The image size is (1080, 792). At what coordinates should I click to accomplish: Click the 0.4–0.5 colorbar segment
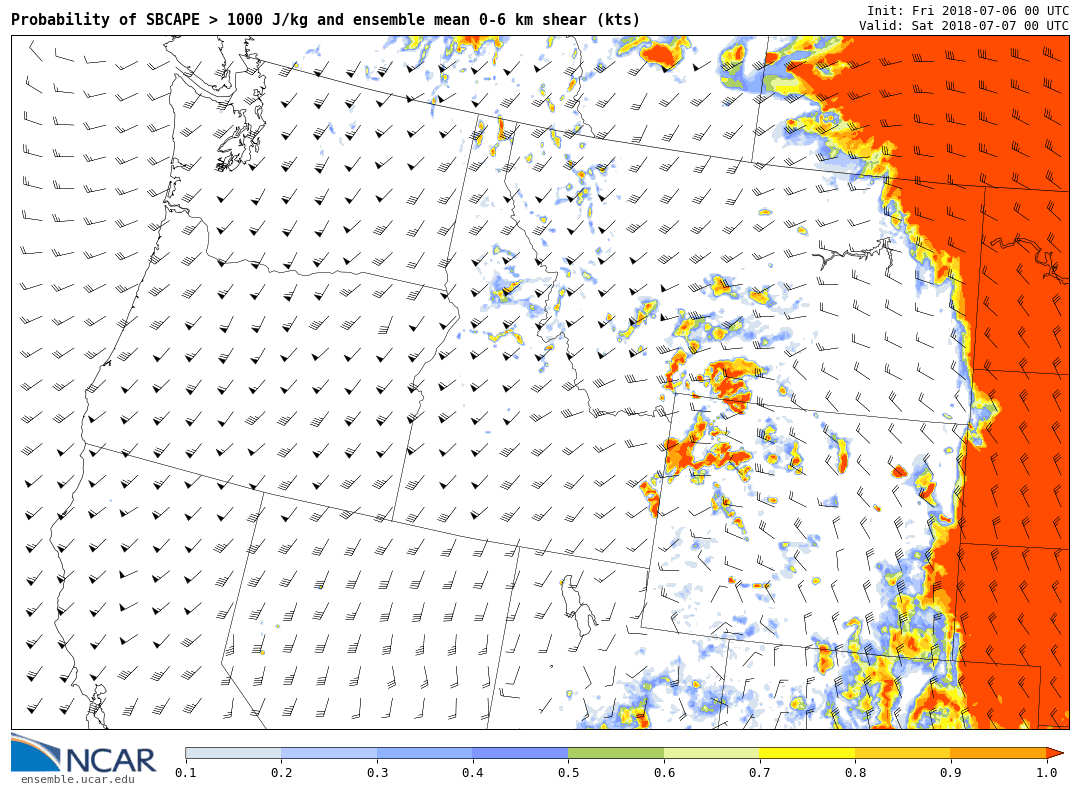521,753
